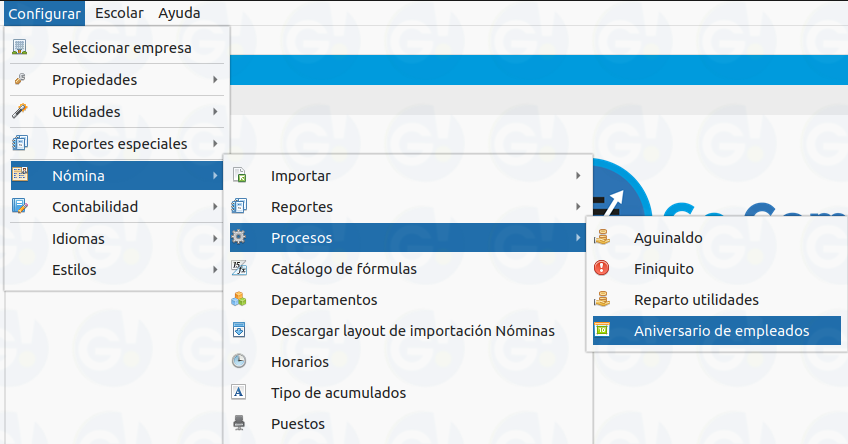Select the Utilidades label
Viewport: 848px width, 444px height.
tap(86, 111)
